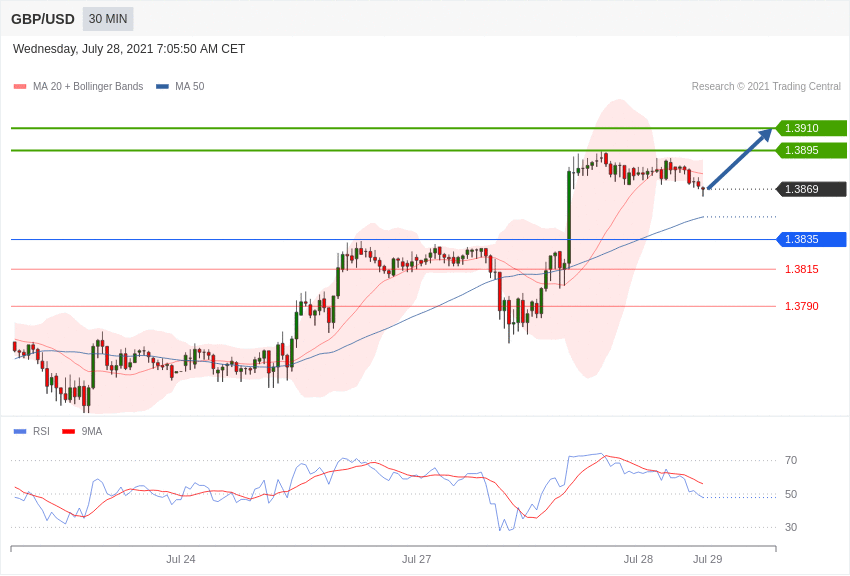Click the 1.3895 resistance price tag
This screenshot has width=850, height=576.
[x=812, y=150]
